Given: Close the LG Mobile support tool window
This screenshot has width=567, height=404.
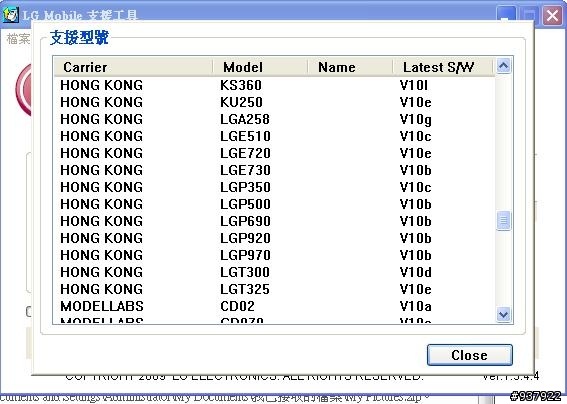Looking at the screenshot, I should point(553,16).
